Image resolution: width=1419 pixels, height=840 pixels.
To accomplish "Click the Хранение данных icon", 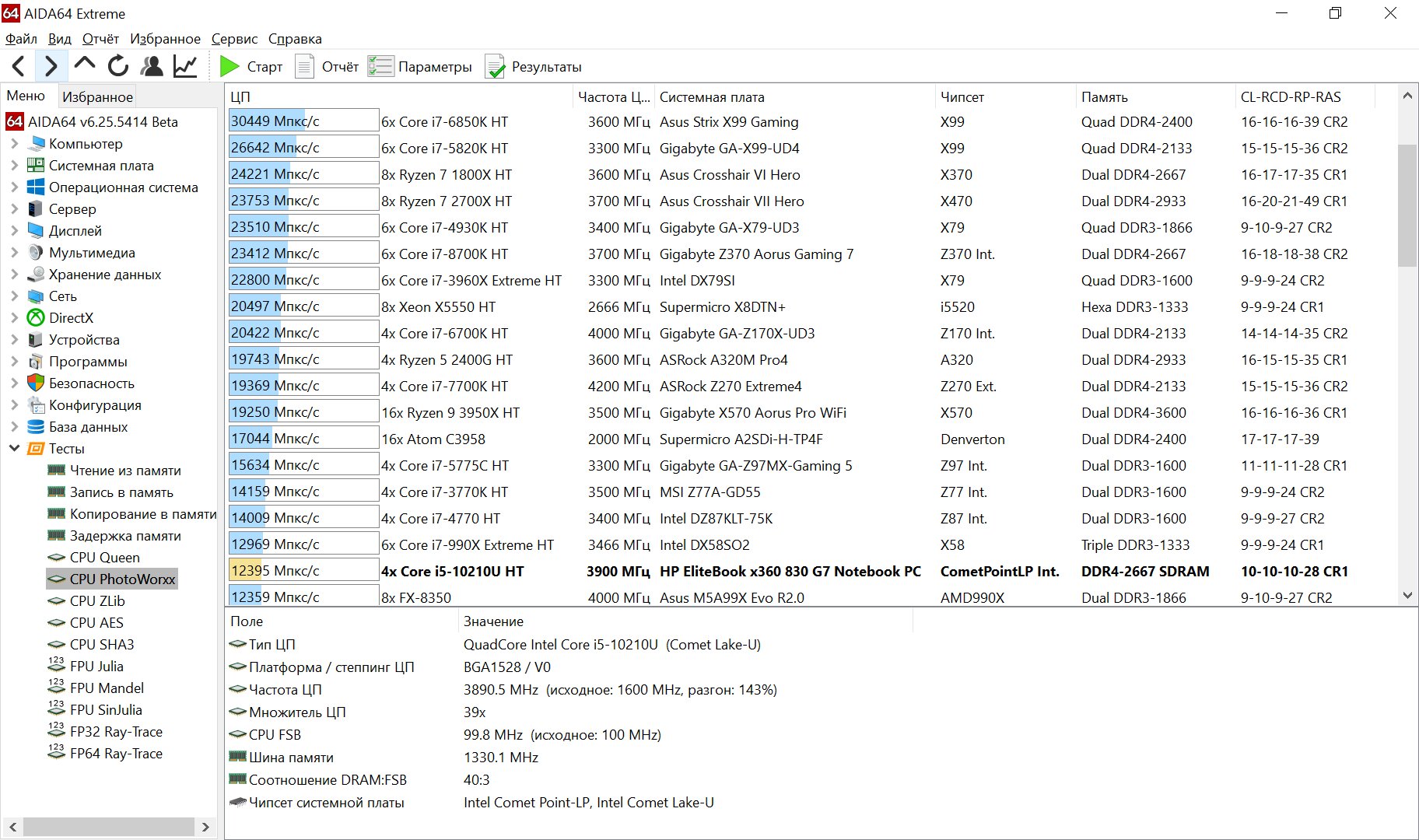I will click(36, 275).
